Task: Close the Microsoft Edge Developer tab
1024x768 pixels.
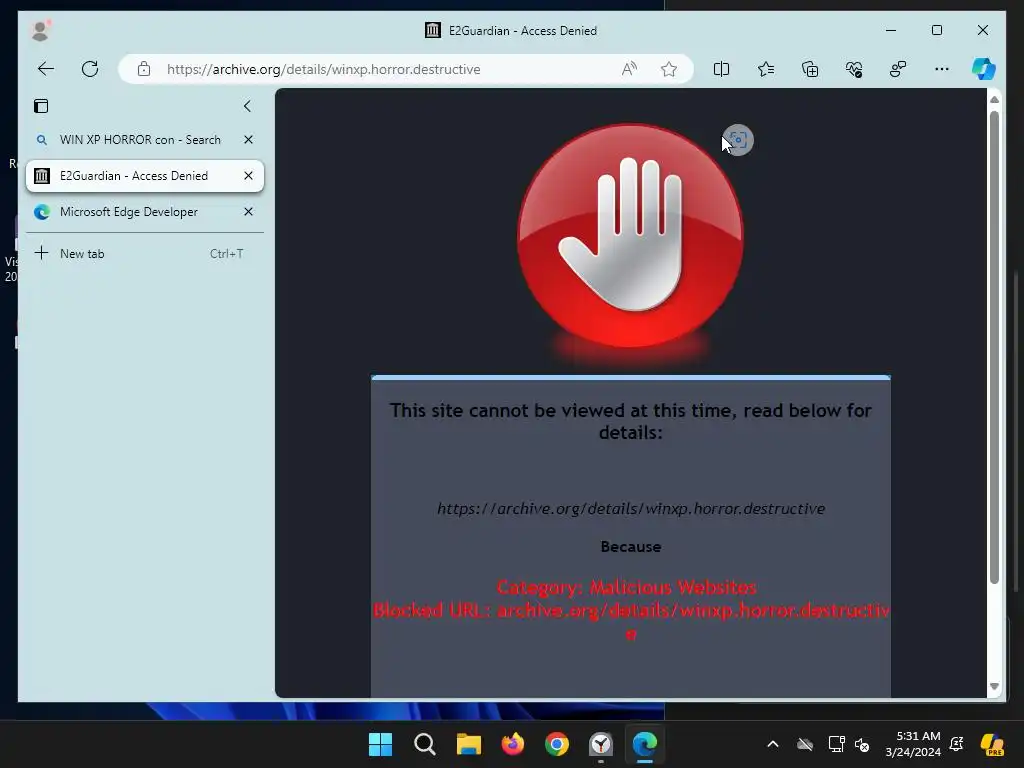Action: (248, 212)
